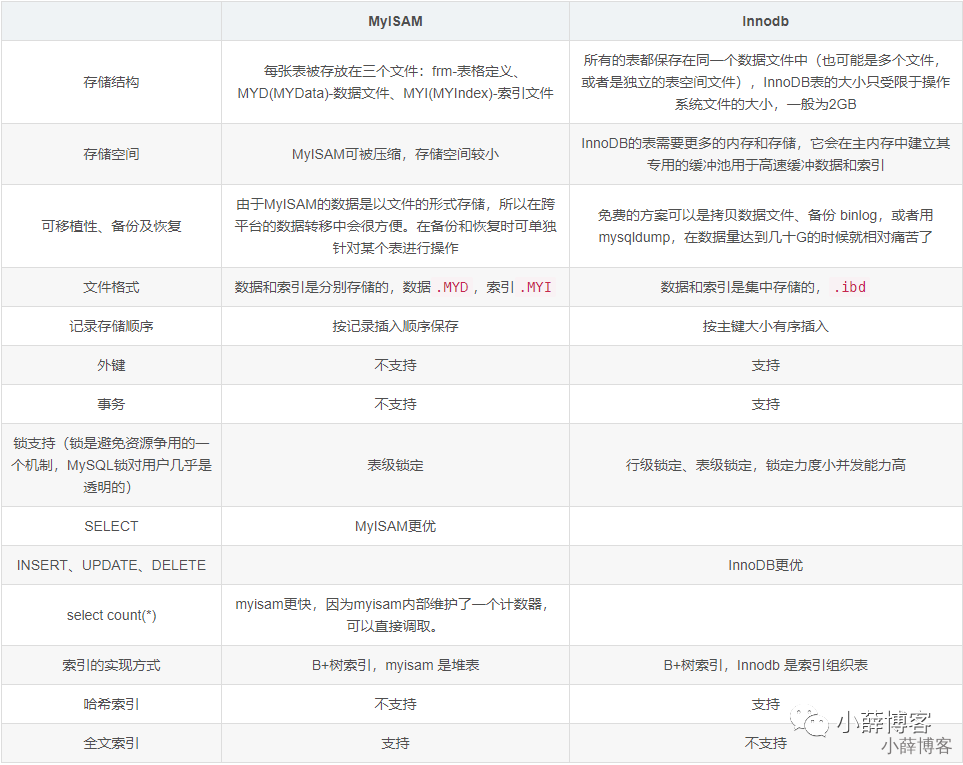Click the 哈希索引 row label
Viewport: 963px width, 765px height.
(111, 704)
